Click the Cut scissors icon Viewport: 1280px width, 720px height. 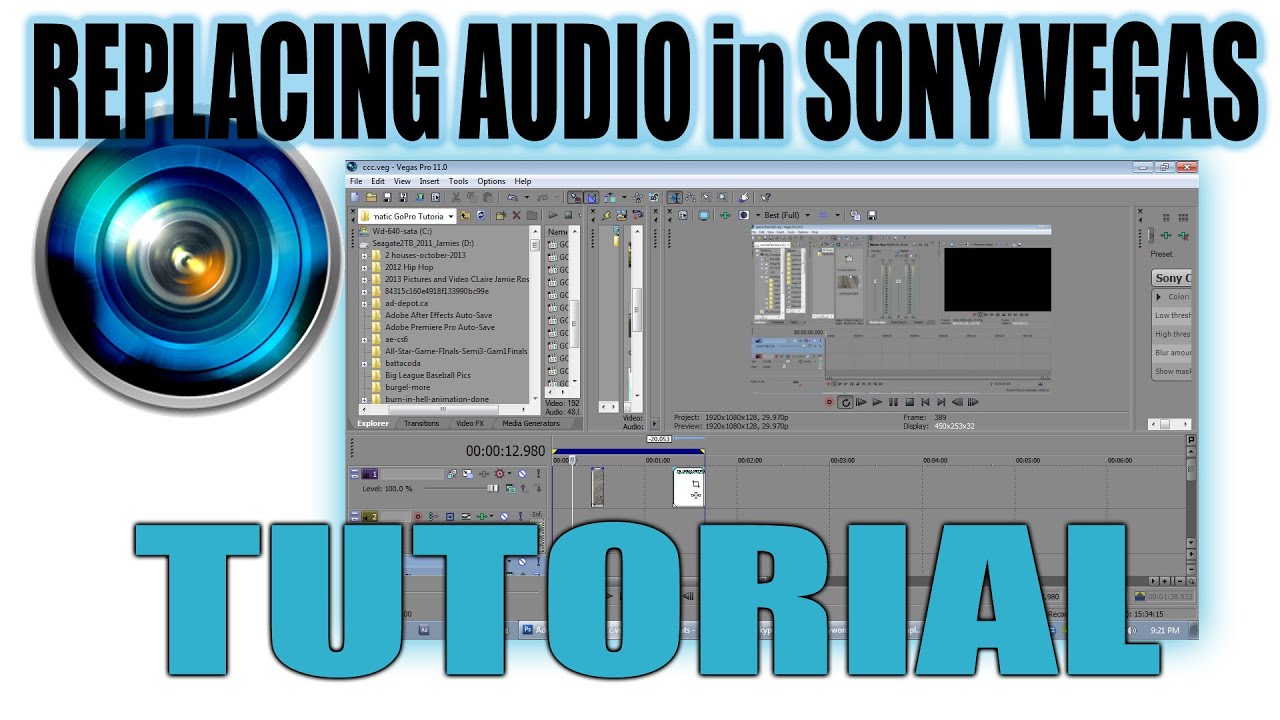tap(456, 198)
